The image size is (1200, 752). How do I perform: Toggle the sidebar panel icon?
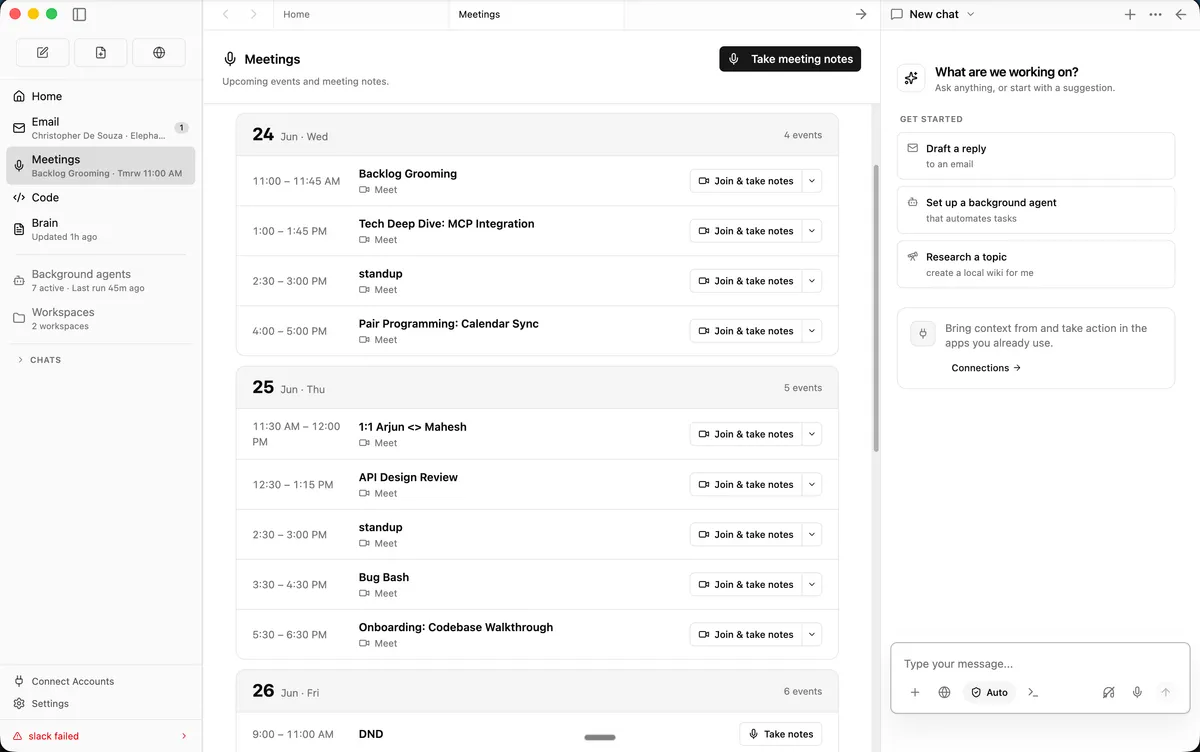[80, 15]
